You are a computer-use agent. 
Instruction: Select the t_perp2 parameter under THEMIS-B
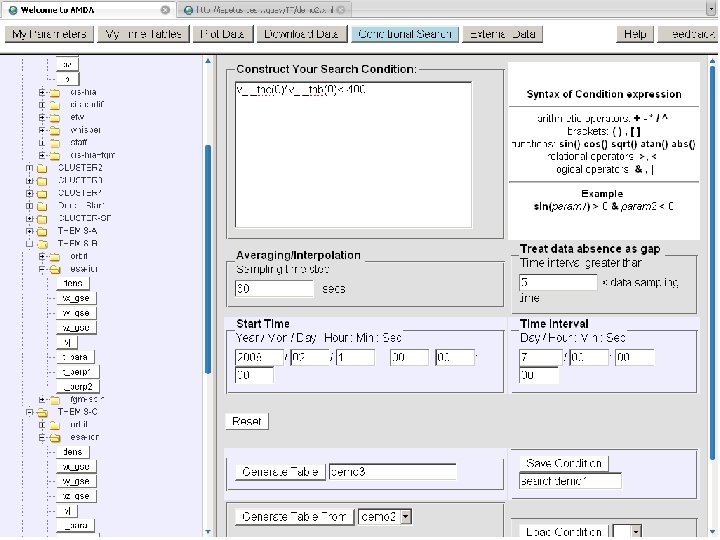coord(78,387)
